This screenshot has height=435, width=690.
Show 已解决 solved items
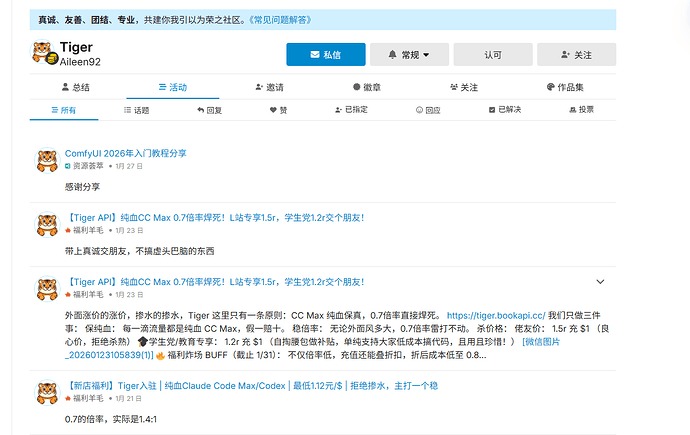(505, 110)
